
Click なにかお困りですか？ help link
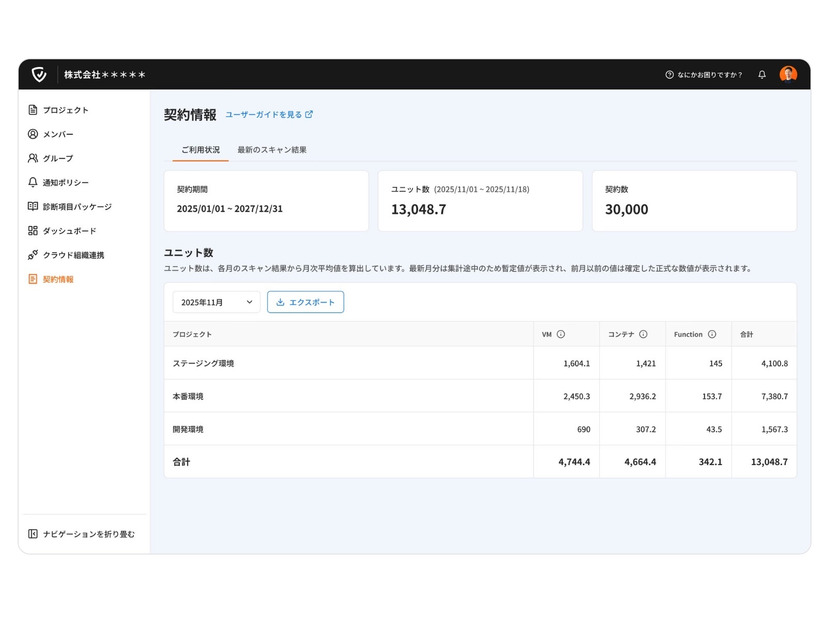tap(704, 75)
